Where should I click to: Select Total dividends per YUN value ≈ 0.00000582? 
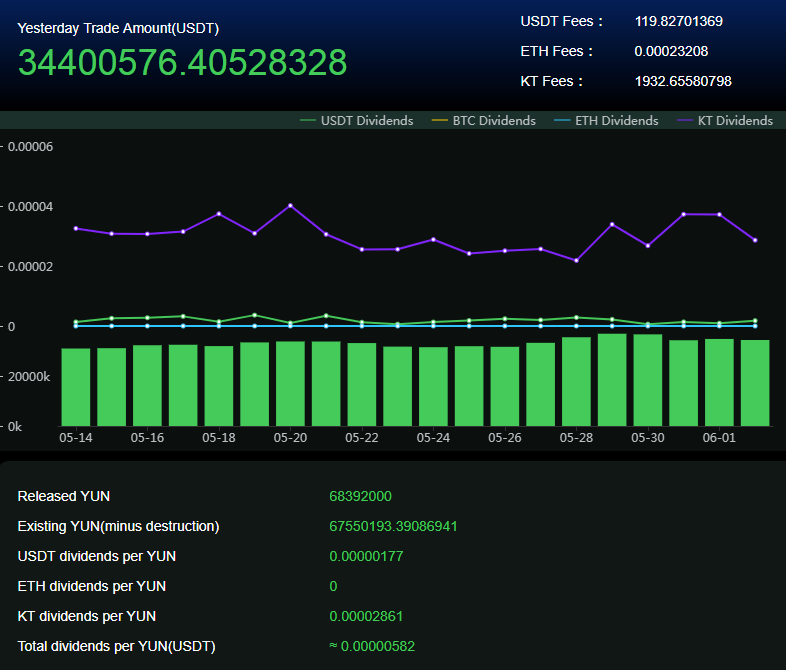point(372,647)
